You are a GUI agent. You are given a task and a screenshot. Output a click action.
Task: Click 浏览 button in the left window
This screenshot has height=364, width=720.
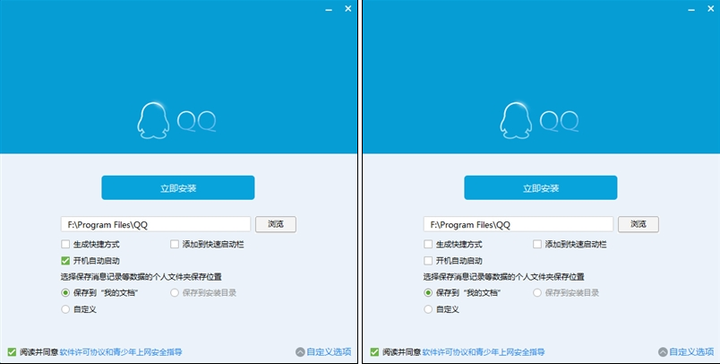(x=276, y=224)
